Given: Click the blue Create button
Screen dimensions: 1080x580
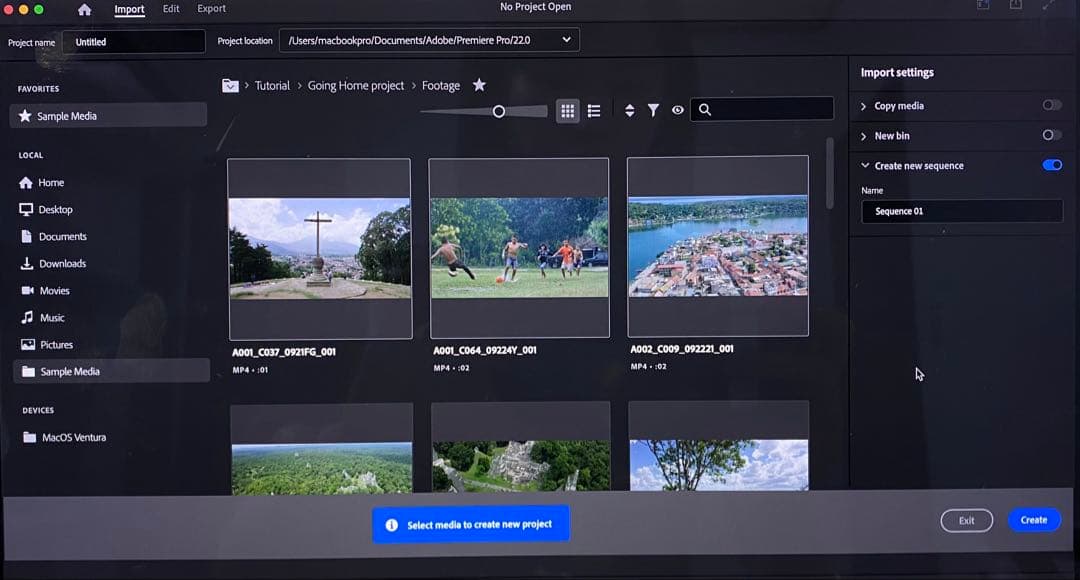Looking at the screenshot, I should click(x=1033, y=520).
